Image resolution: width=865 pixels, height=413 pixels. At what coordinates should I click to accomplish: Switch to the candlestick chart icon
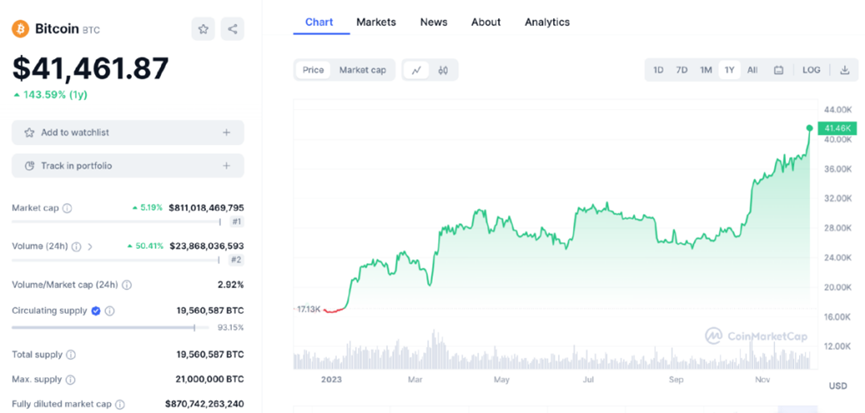442,70
